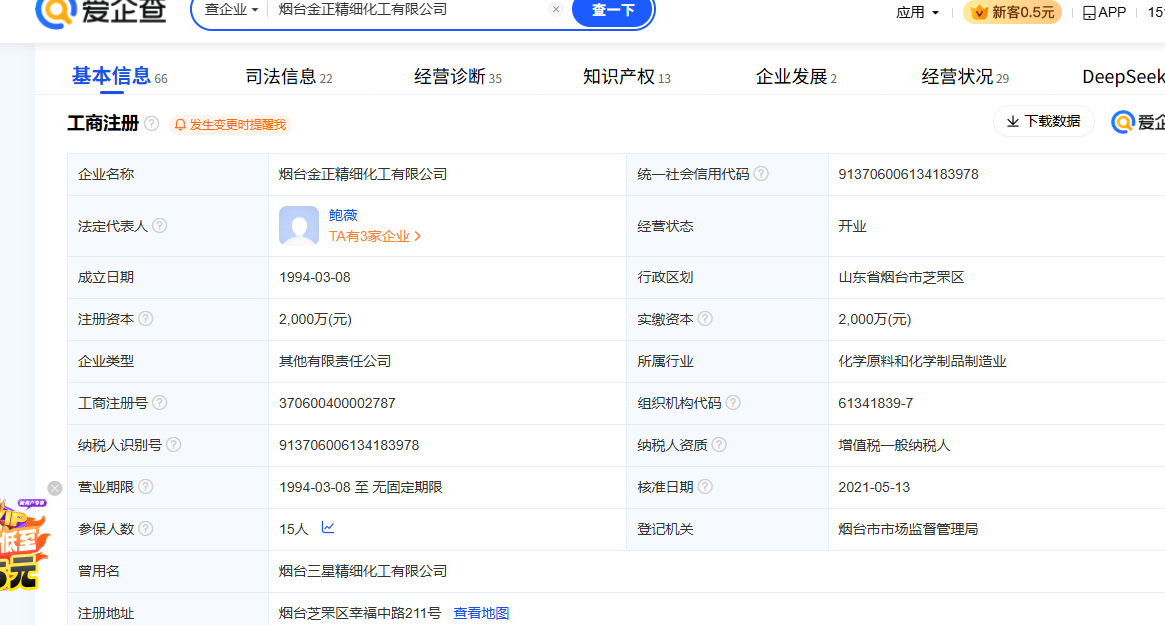Screen dimensions: 1165x625
Task: Open help icon beside 组织机构代码
Action: (x=733, y=403)
